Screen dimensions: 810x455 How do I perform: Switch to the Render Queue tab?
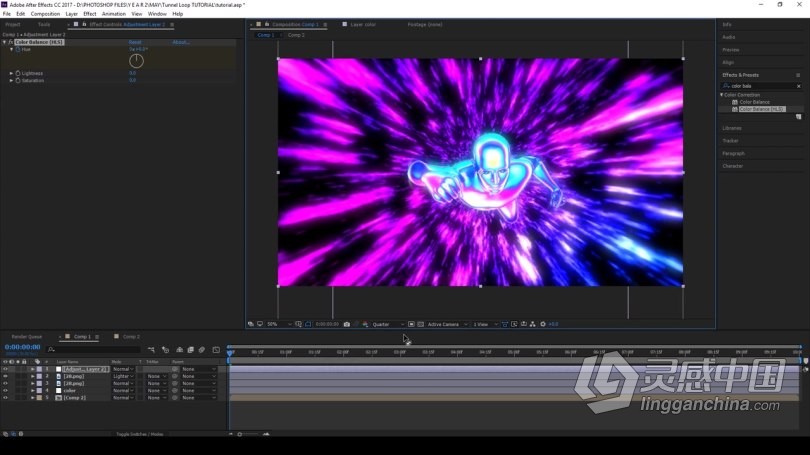pyautogui.click(x=27, y=337)
